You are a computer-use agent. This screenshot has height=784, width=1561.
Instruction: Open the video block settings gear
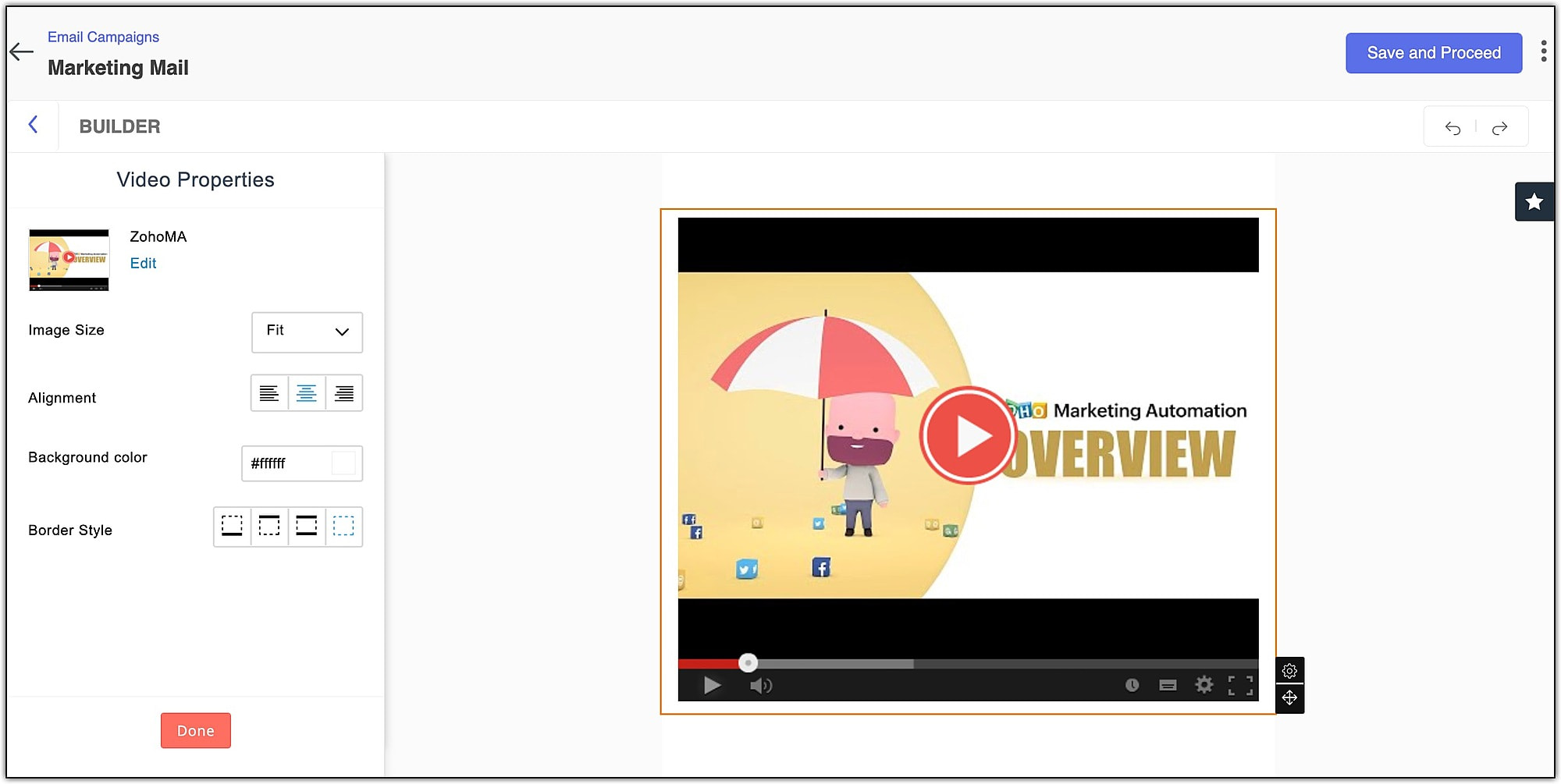(x=1289, y=671)
